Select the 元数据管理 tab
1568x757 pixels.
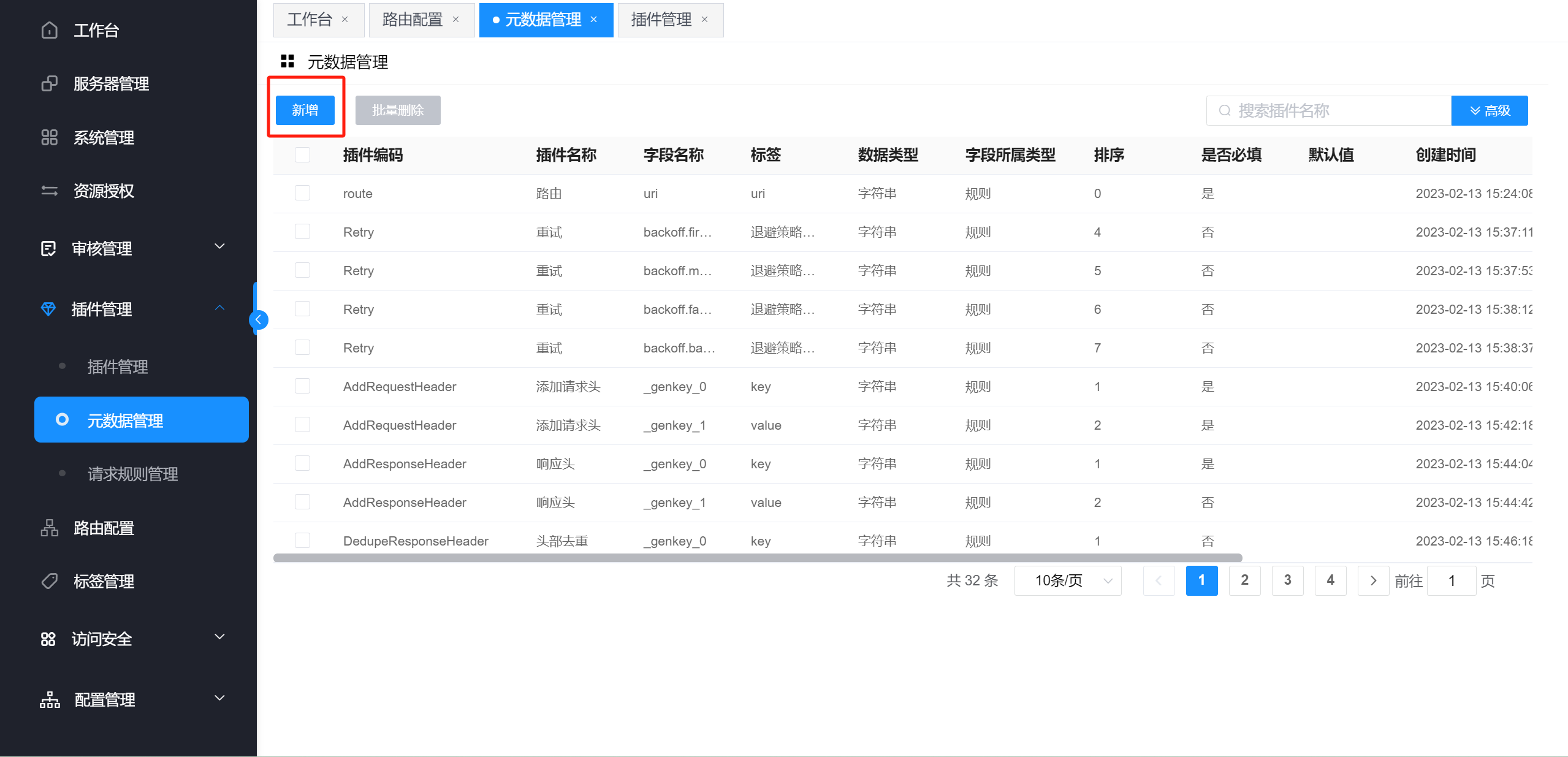click(x=546, y=20)
